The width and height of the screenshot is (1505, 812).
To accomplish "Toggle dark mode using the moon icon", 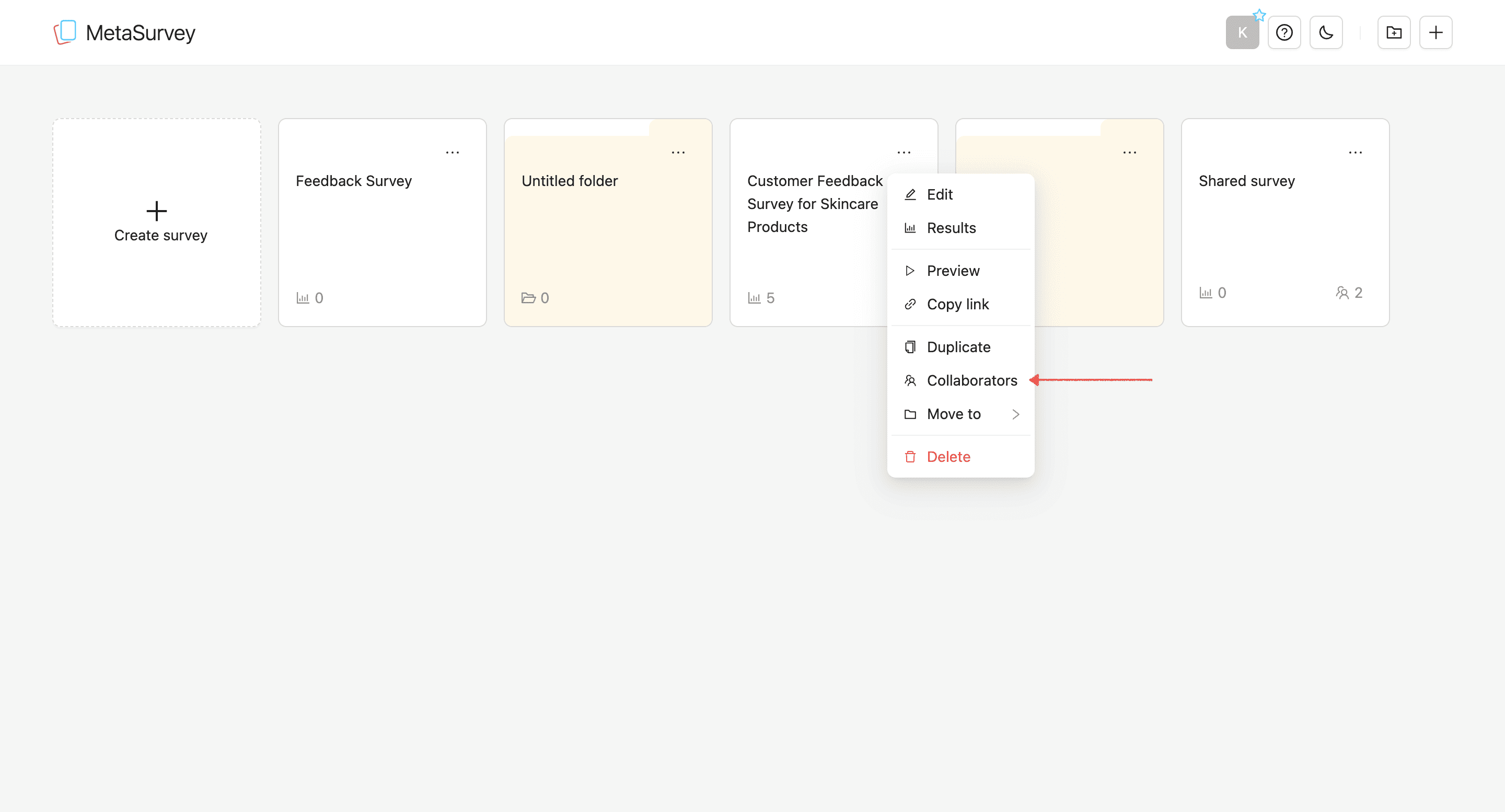I will (1326, 32).
